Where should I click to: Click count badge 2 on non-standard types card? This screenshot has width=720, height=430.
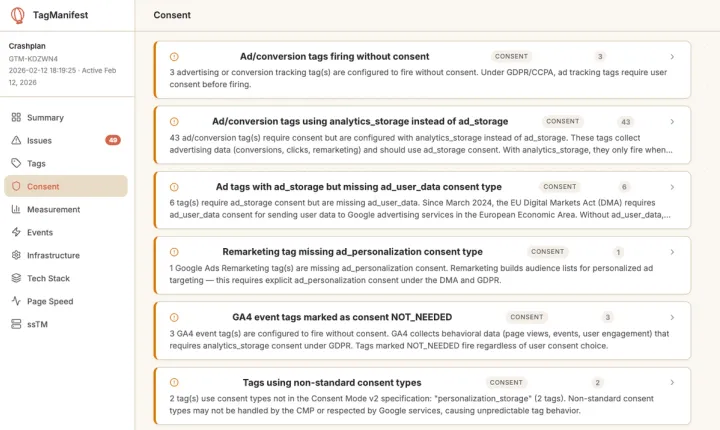pyautogui.click(x=597, y=382)
